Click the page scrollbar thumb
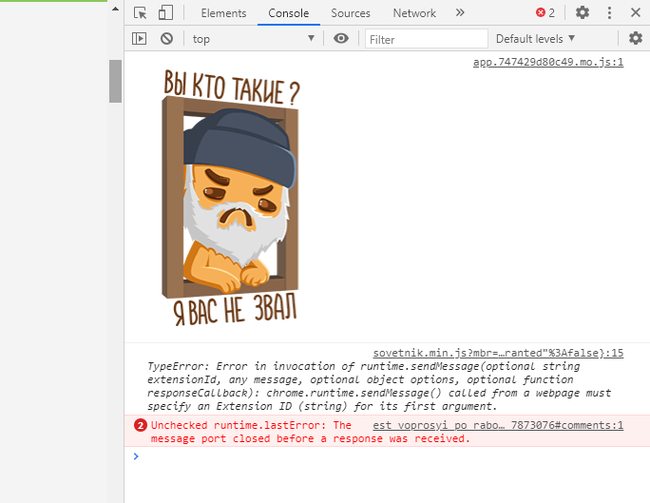Image resolution: width=650 pixels, height=503 pixels. (x=115, y=81)
